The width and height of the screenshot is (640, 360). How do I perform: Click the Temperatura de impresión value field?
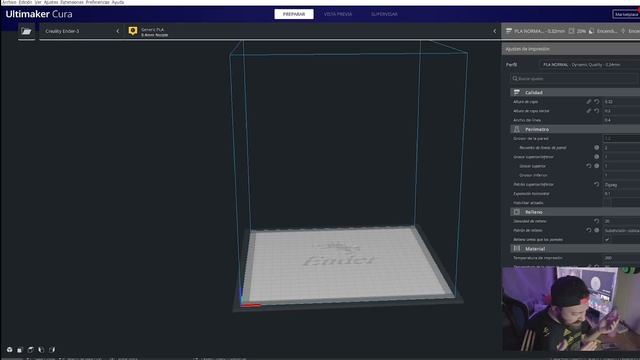[x=622, y=258]
